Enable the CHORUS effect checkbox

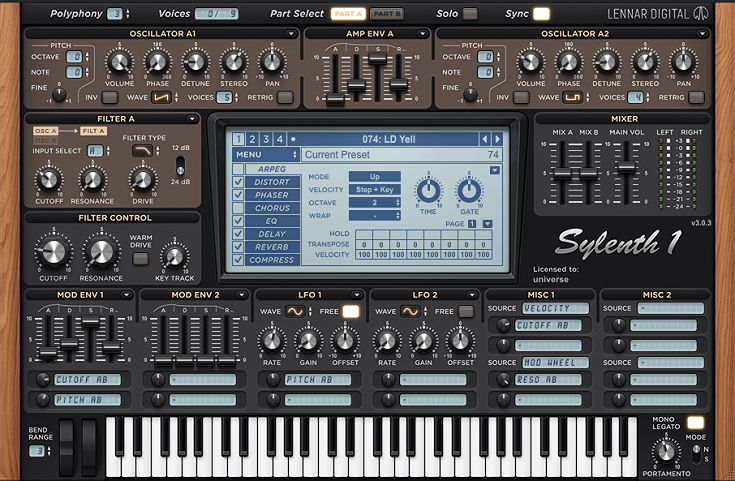coord(238,208)
